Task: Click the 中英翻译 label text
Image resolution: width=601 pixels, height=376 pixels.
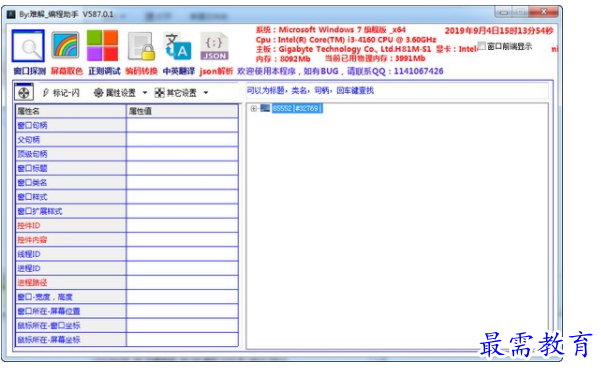Action: (x=179, y=71)
